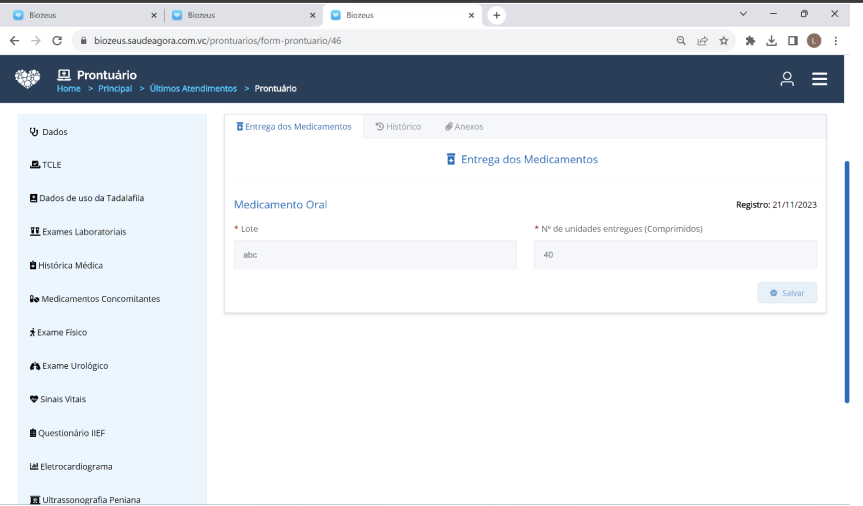
Task: Switch to the Anexos tab
Action: tap(464, 127)
